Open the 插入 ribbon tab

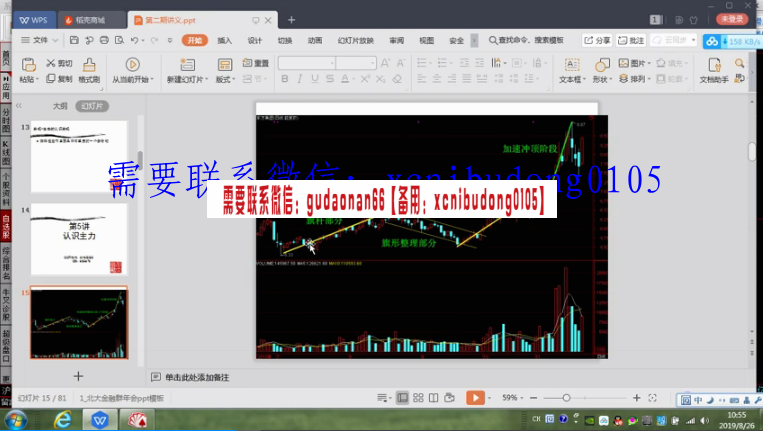[x=225, y=40]
